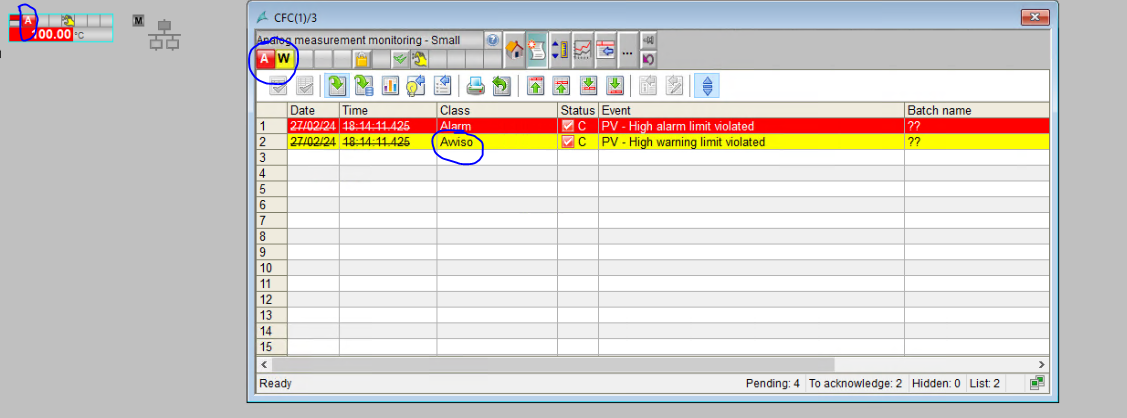Image resolution: width=1127 pixels, height=418 pixels.
Task: Click the Status column header
Action: click(x=578, y=111)
